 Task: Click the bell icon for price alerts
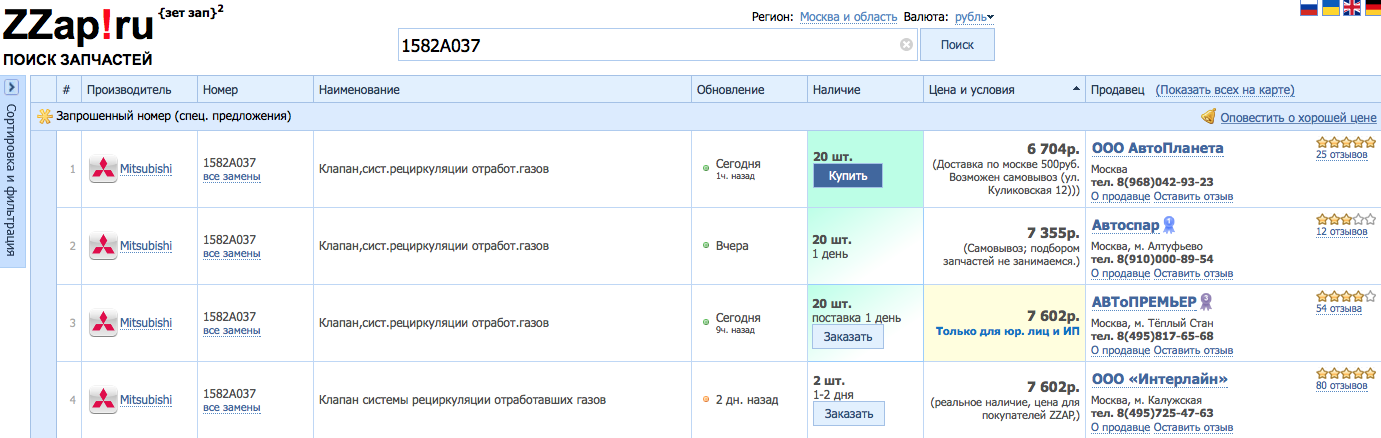point(1208,116)
